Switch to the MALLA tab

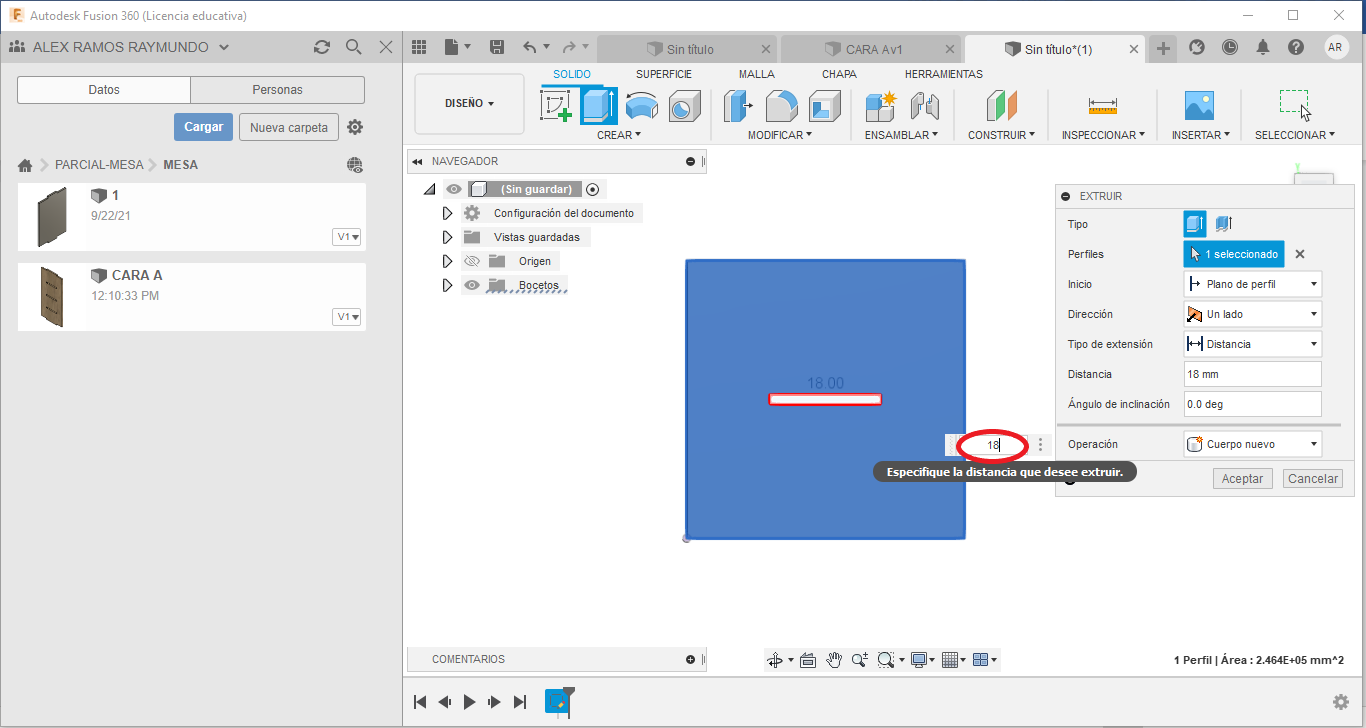click(757, 74)
